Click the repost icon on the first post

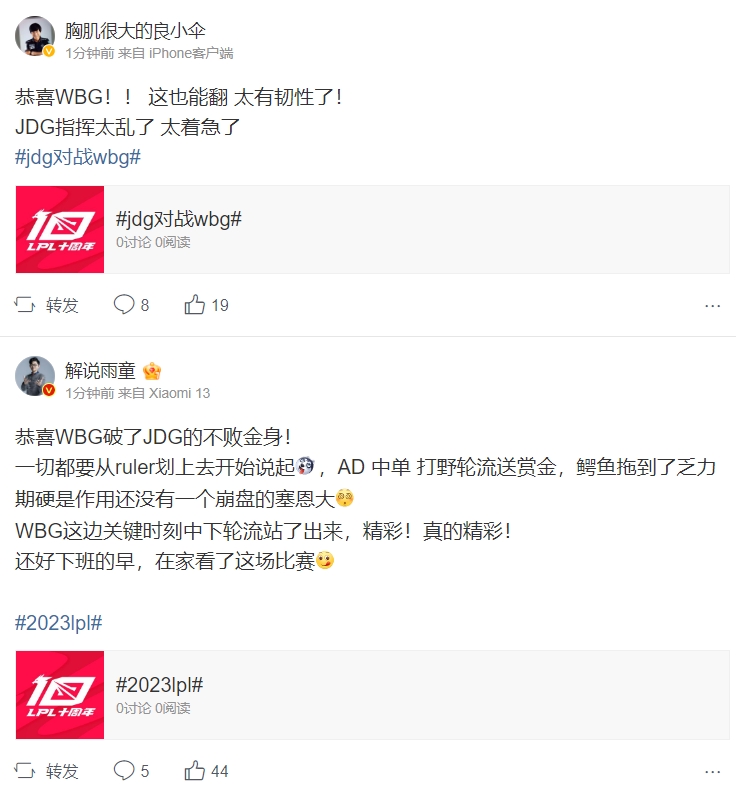(26, 305)
